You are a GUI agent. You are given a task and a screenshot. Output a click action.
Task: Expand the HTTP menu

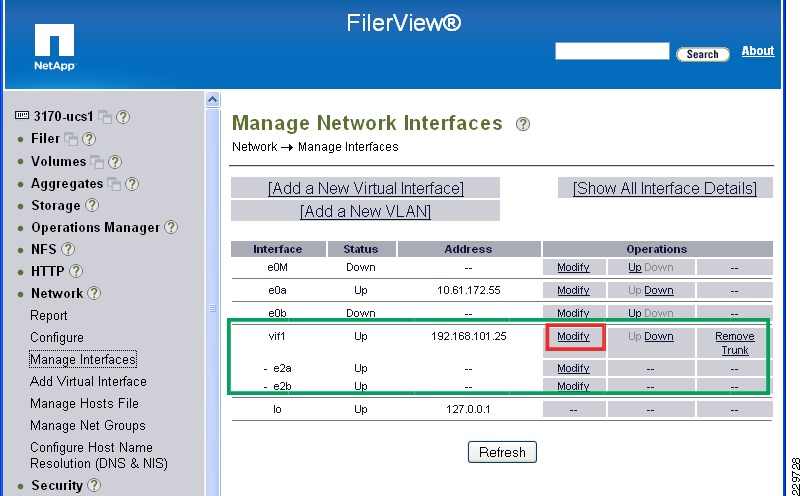tap(47, 271)
